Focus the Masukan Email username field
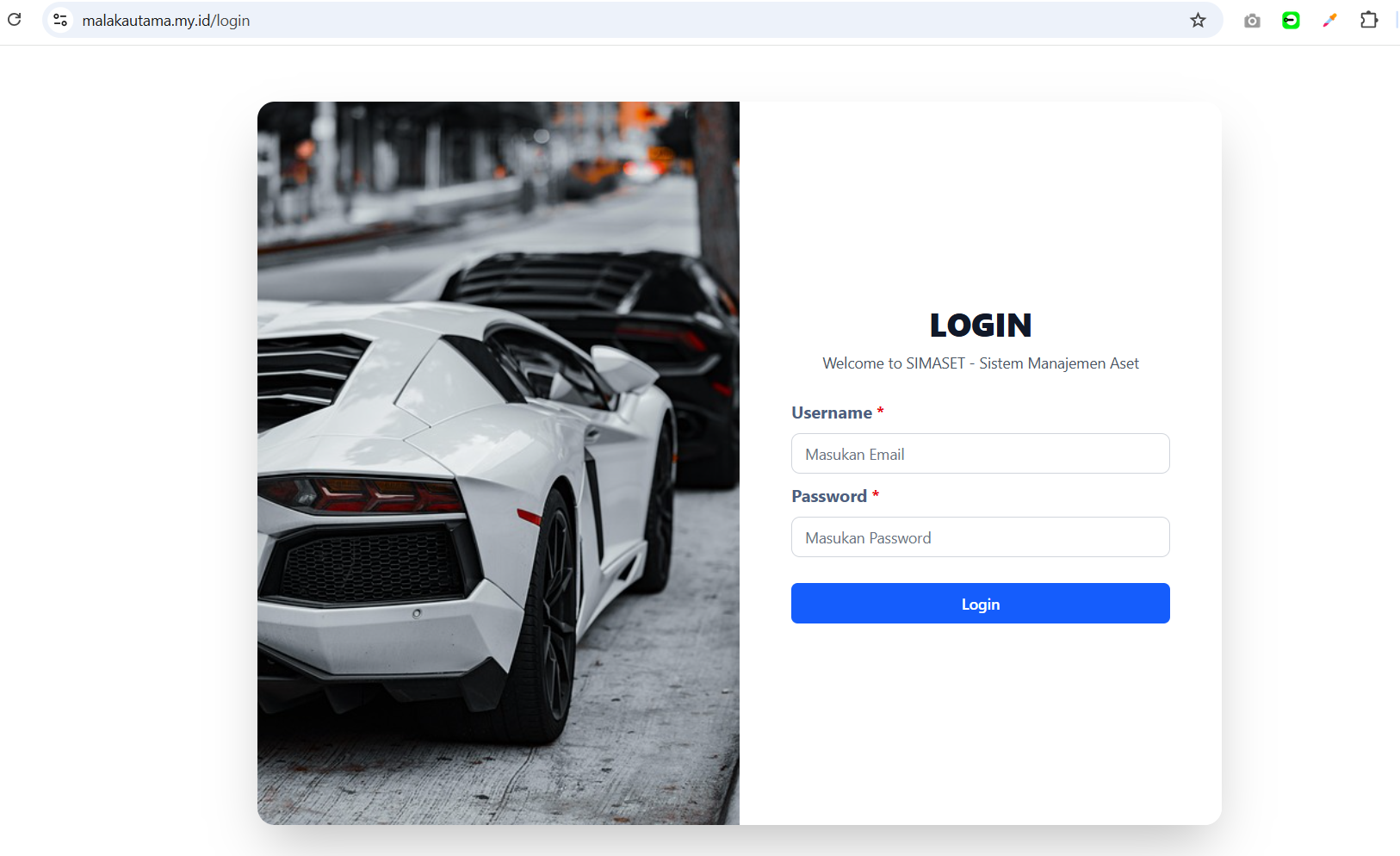The image size is (1400, 856). coord(980,454)
